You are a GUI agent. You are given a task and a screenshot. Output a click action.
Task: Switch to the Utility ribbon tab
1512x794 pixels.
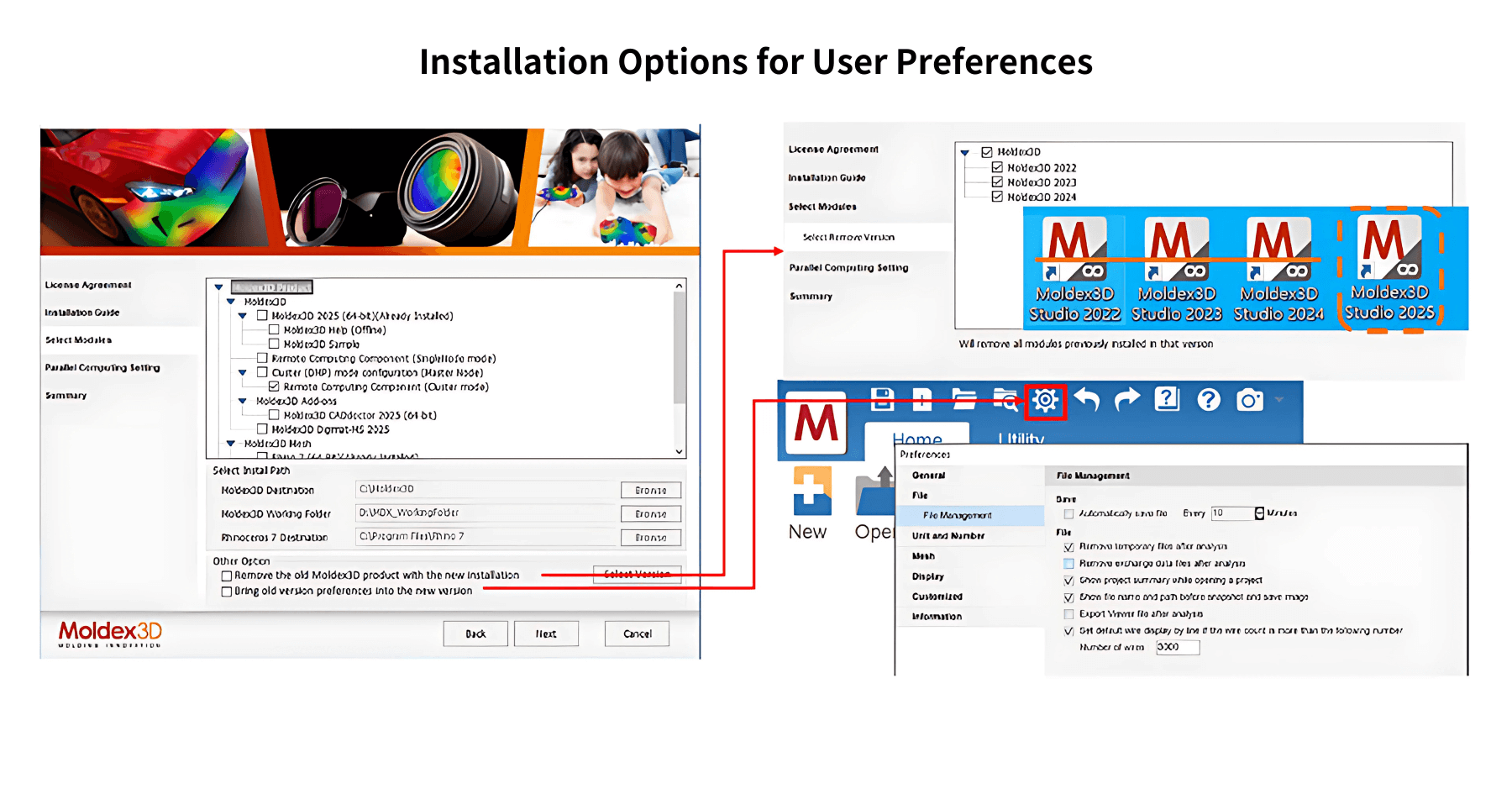tap(1021, 439)
